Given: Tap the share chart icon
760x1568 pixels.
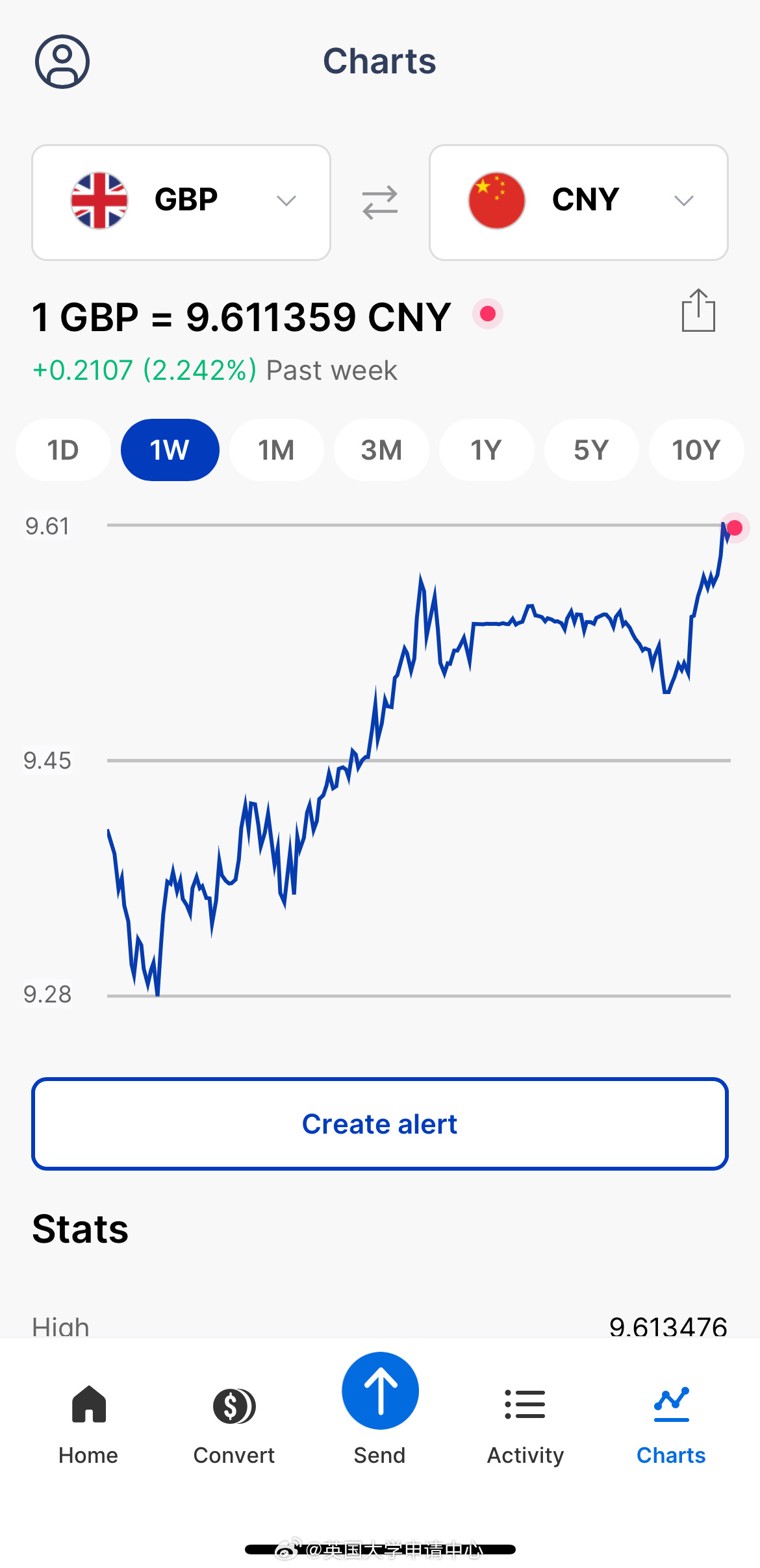Looking at the screenshot, I should pyautogui.click(x=698, y=311).
